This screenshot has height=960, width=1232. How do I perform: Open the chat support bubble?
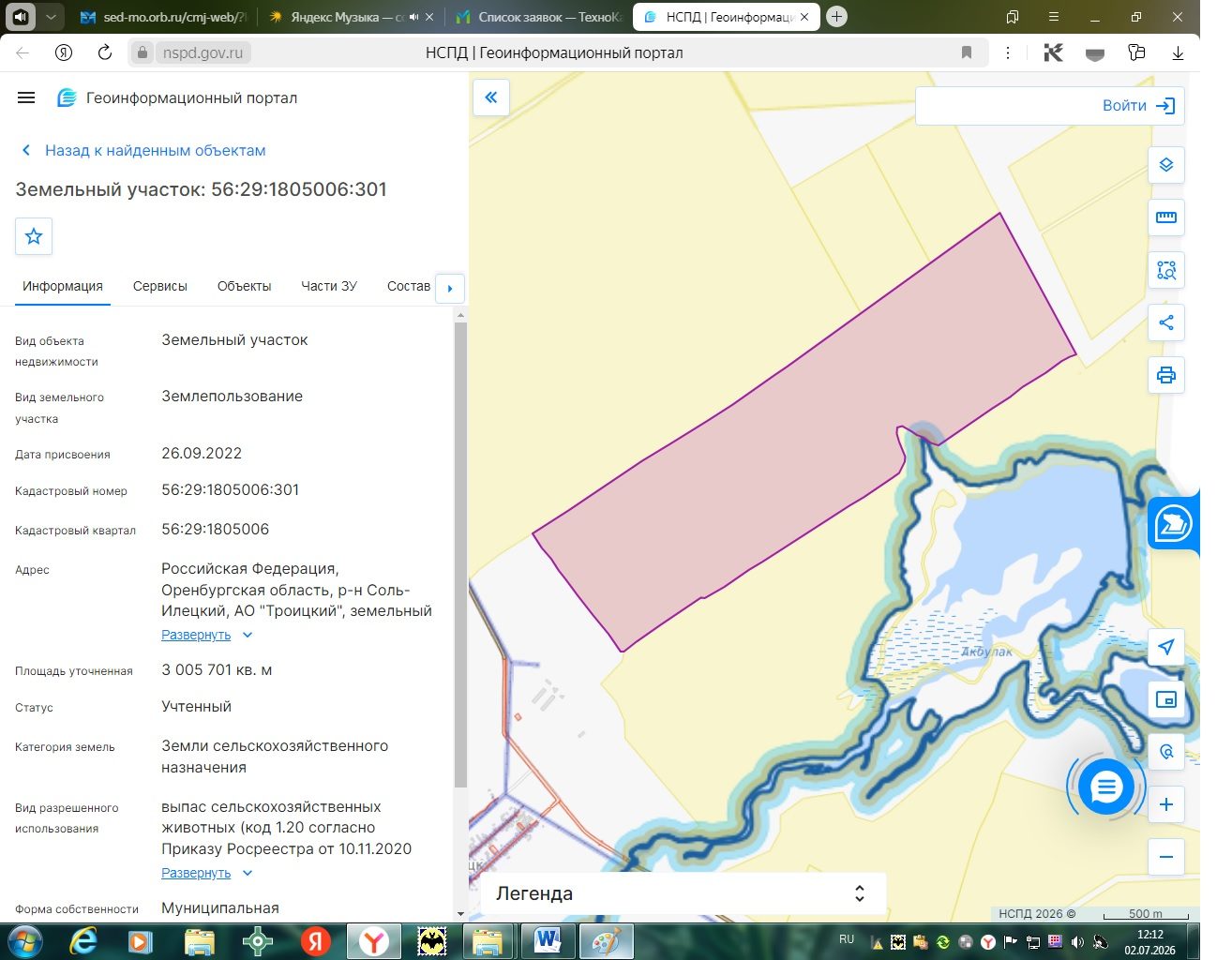point(1106,787)
